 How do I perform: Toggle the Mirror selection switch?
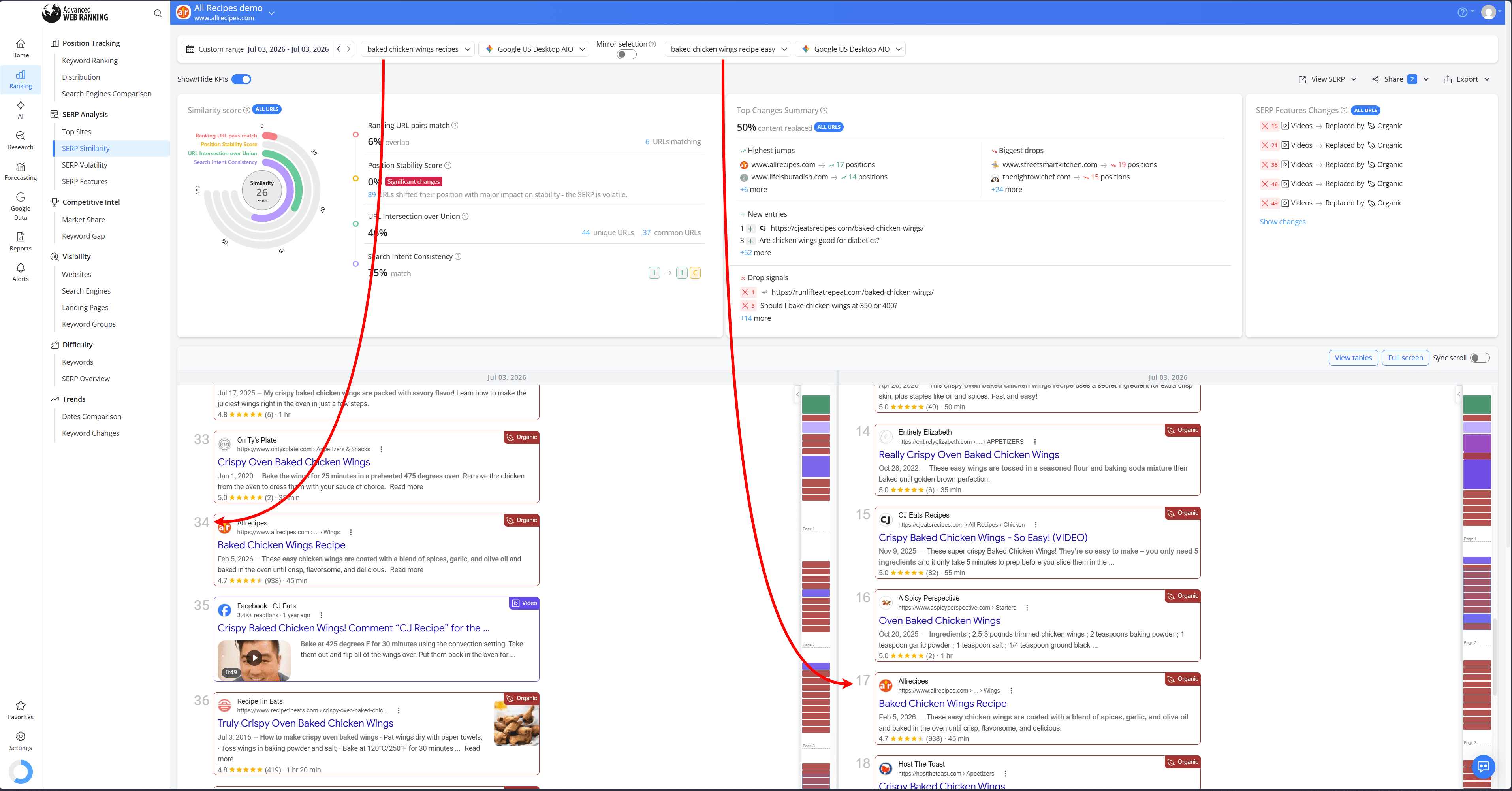626,55
